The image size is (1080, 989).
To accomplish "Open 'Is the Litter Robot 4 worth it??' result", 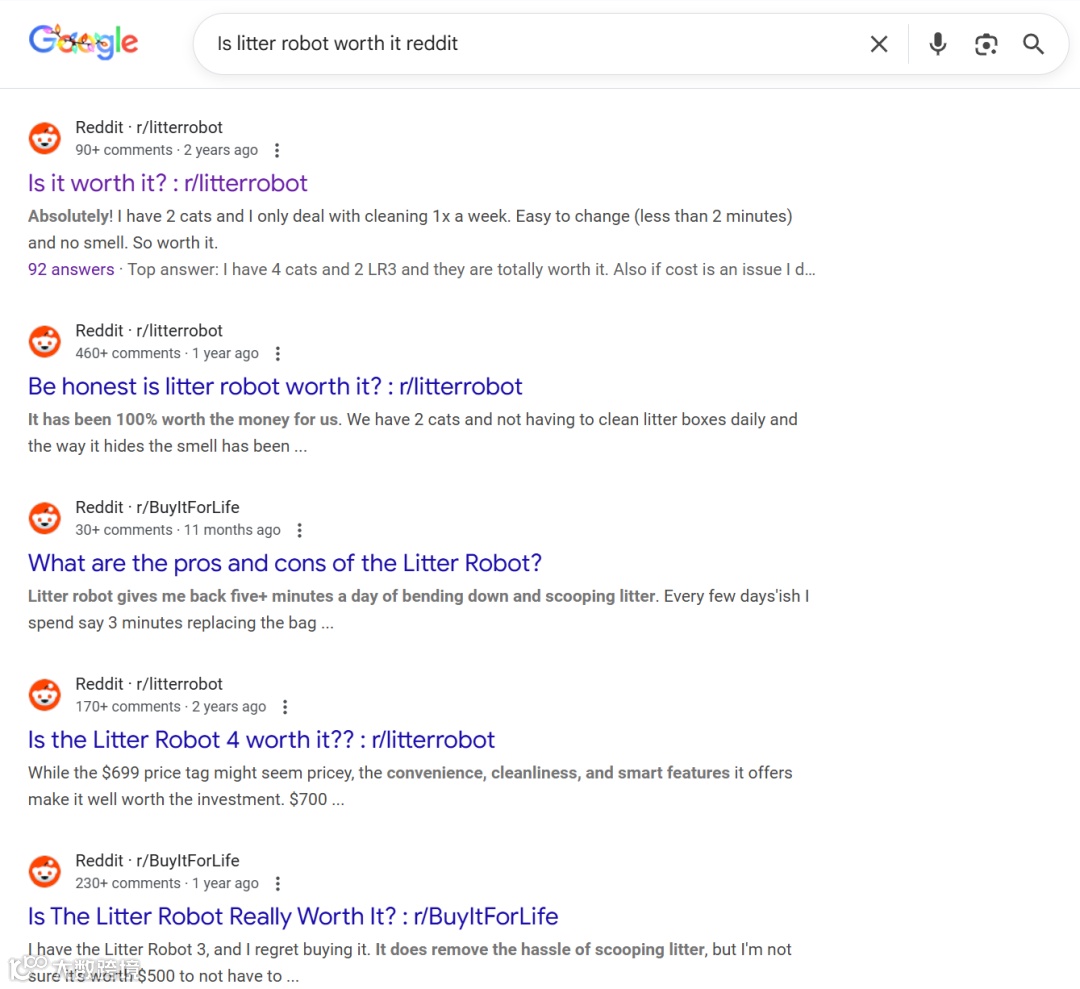I will 261,740.
